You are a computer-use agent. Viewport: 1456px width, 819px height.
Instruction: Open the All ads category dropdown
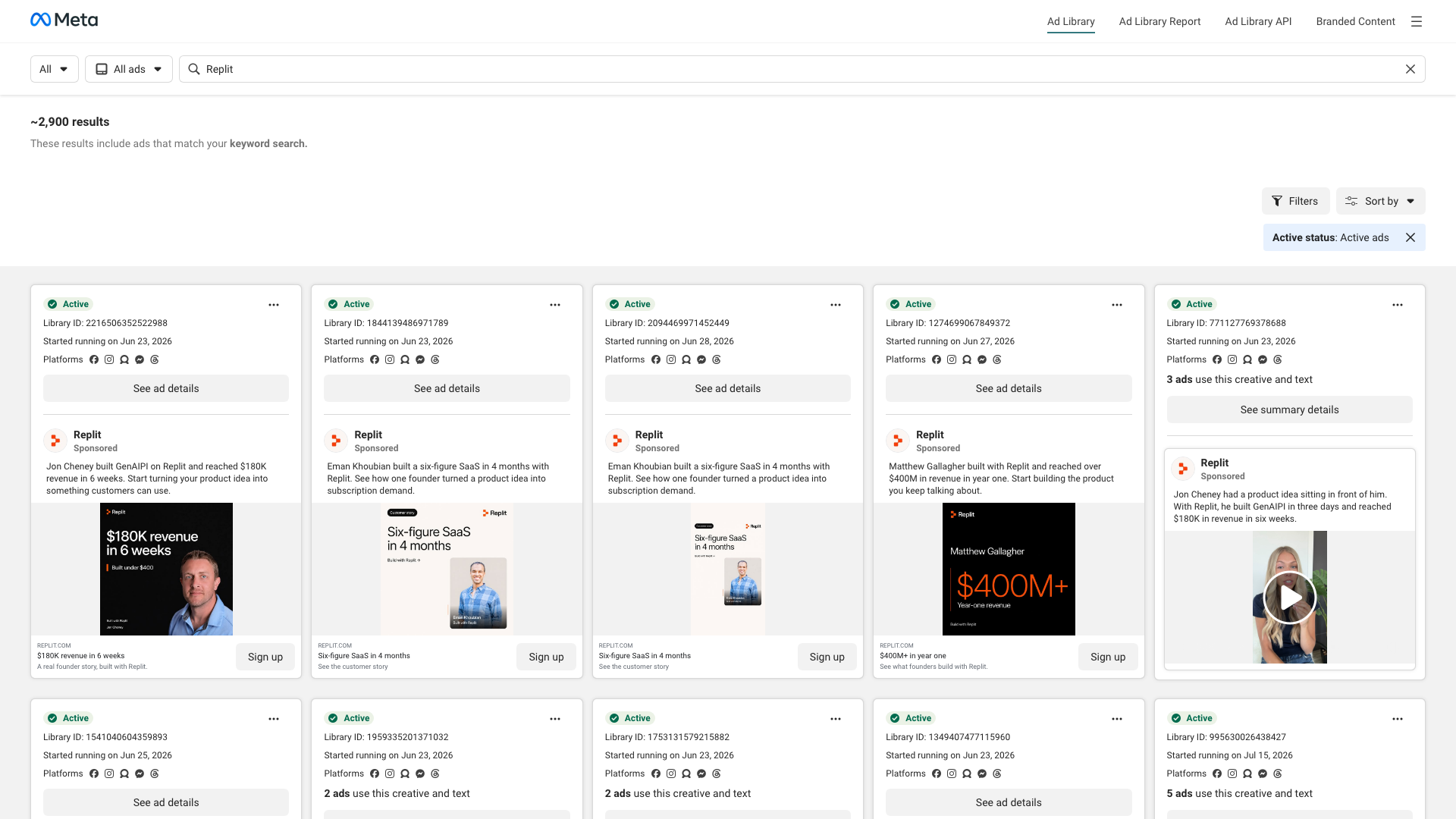pyautogui.click(x=129, y=69)
